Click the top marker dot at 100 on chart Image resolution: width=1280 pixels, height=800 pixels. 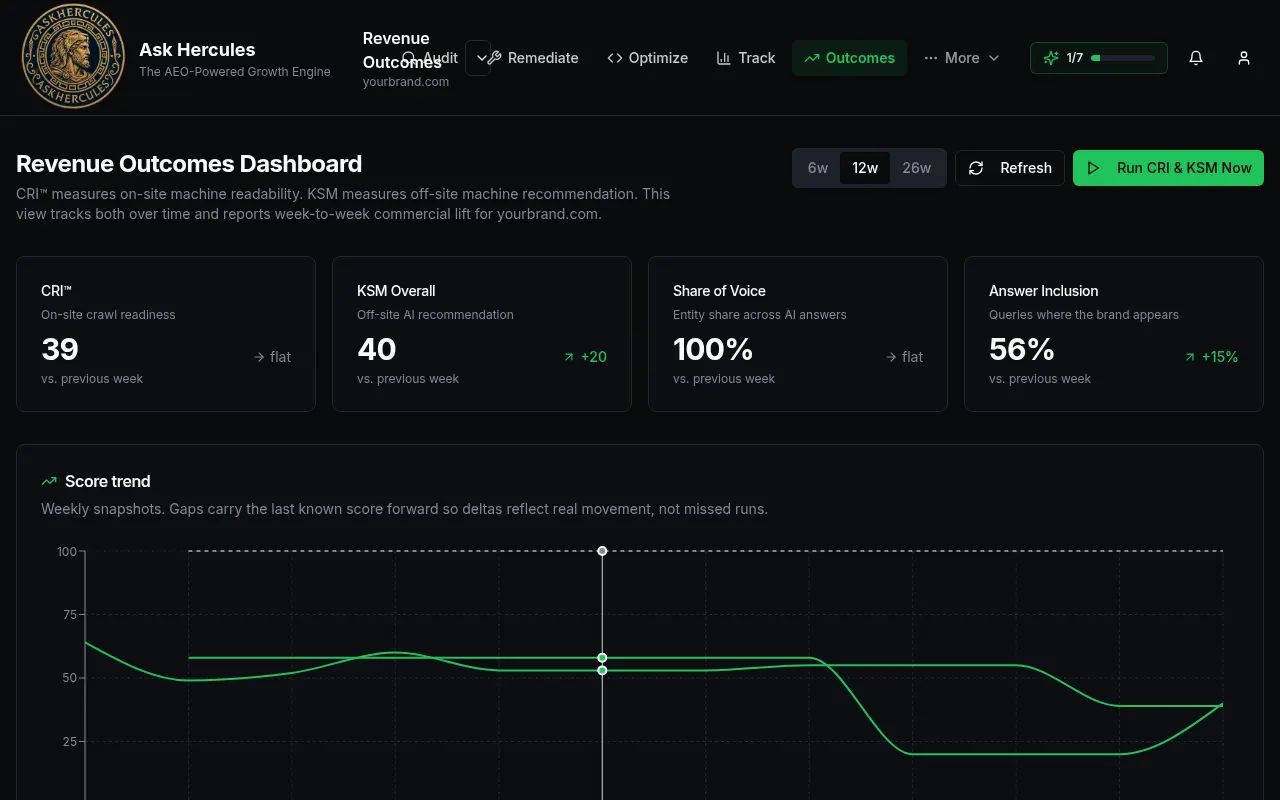tap(602, 551)
